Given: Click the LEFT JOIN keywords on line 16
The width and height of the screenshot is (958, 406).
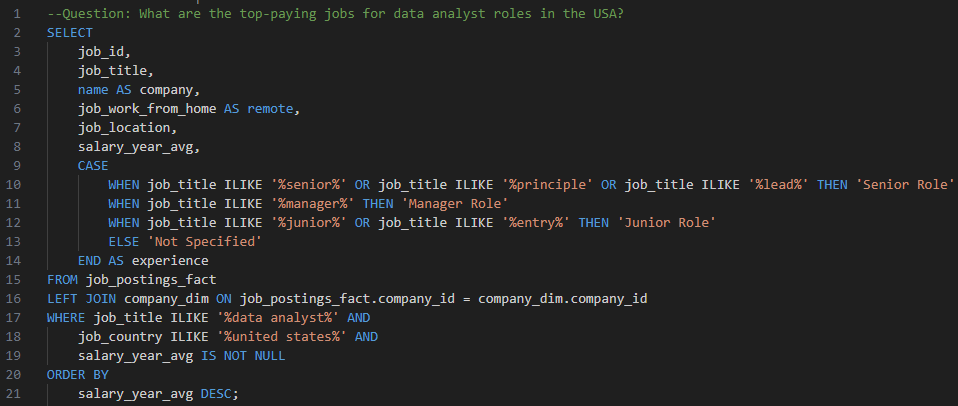Looking at the screenshot, I should 81,298.
